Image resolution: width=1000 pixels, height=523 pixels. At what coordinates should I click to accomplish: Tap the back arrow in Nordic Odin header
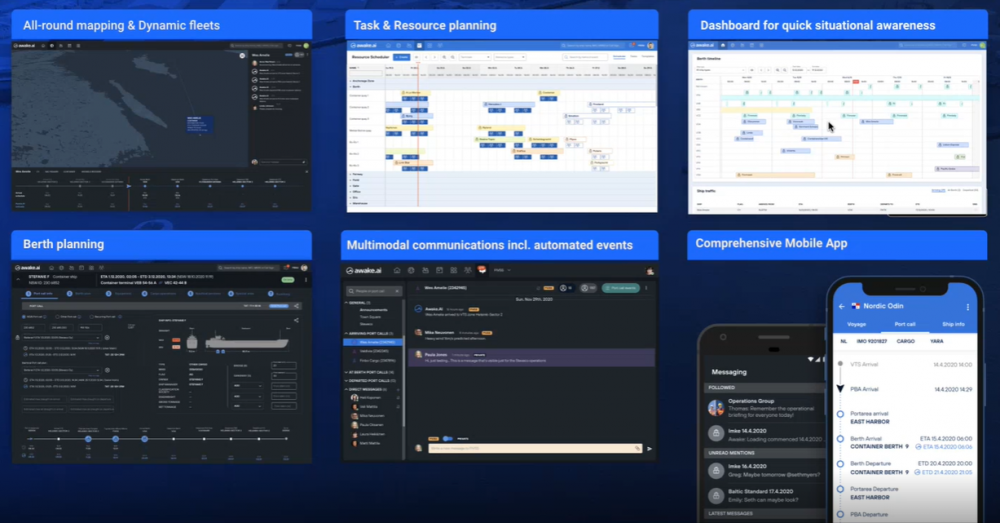pos(842,305)
